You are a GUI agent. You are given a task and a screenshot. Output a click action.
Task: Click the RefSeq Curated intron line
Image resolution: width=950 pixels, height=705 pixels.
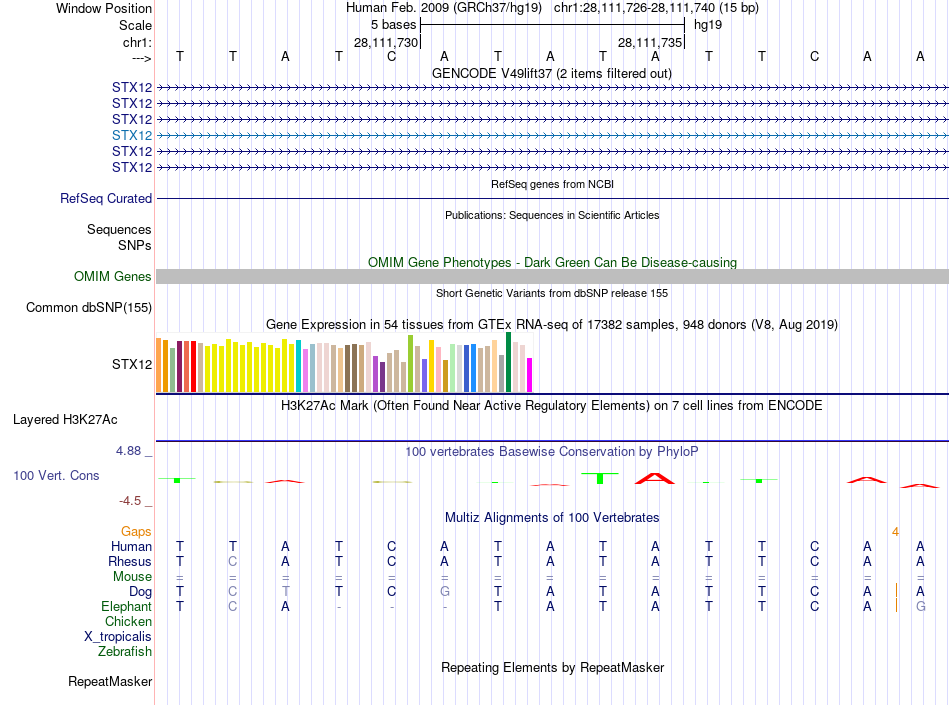coord(552,198)
